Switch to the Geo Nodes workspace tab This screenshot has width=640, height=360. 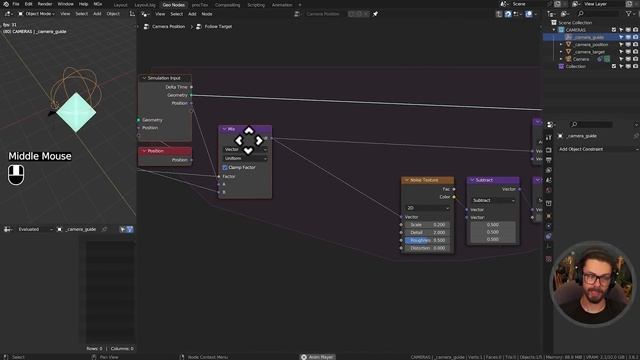[x=173, y=5]
